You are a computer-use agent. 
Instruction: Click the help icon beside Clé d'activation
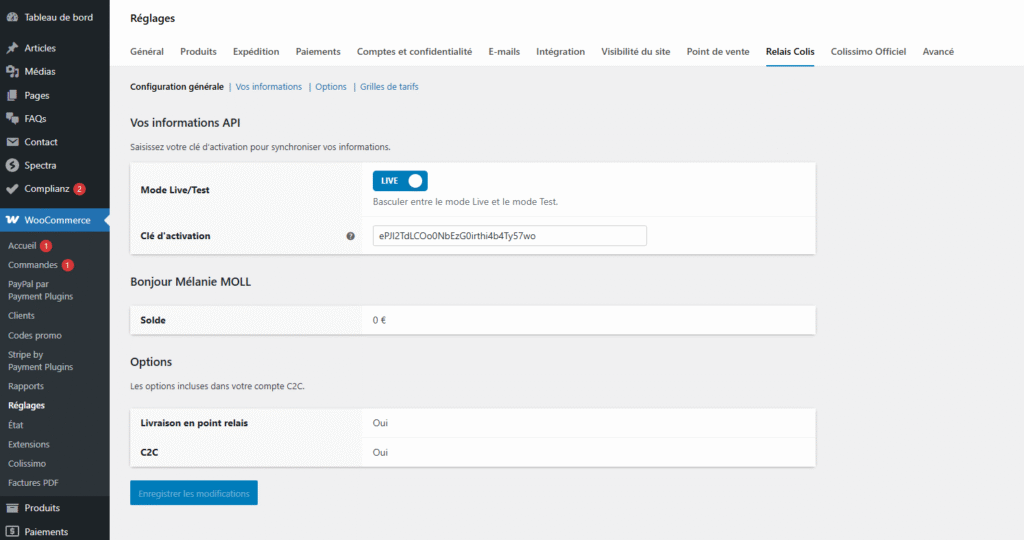coord(350,236)
